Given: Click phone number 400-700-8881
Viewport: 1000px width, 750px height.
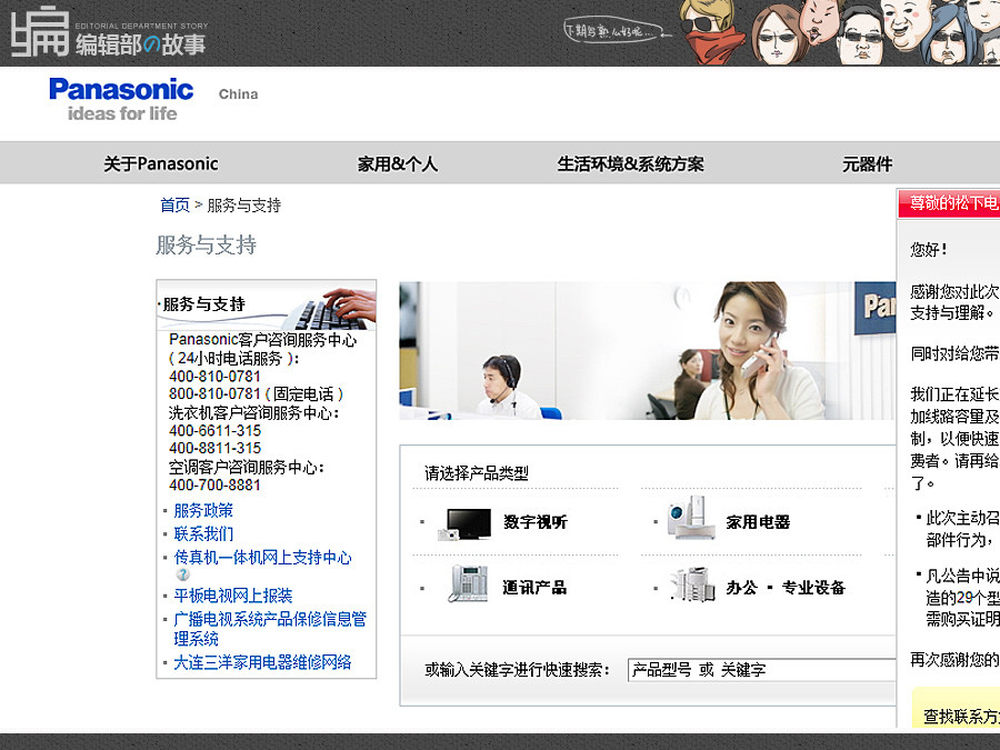Looking at the screenshot, I should [x=215, y=485].
